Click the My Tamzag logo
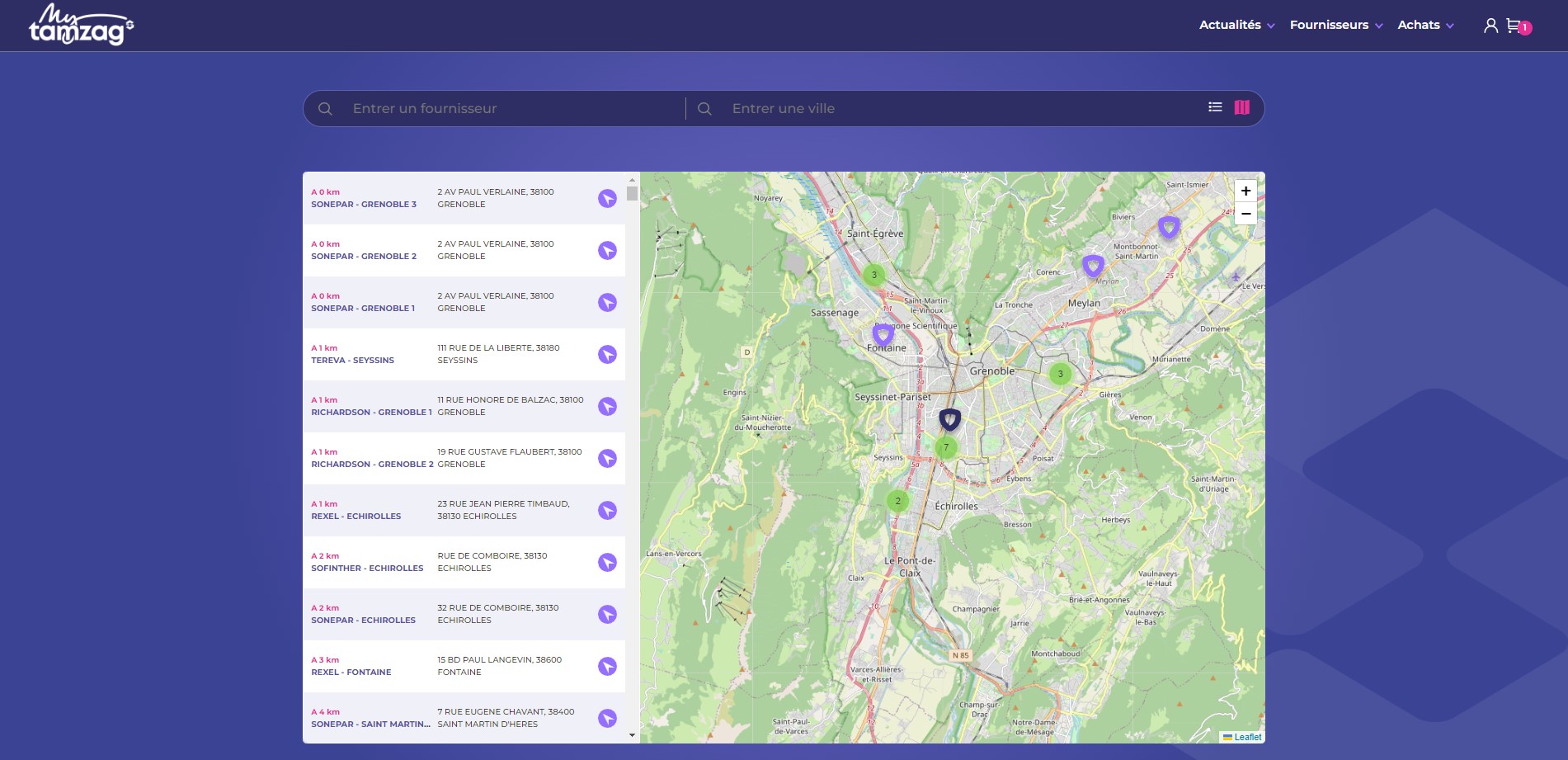1568x760 pixels. (81, 25)
